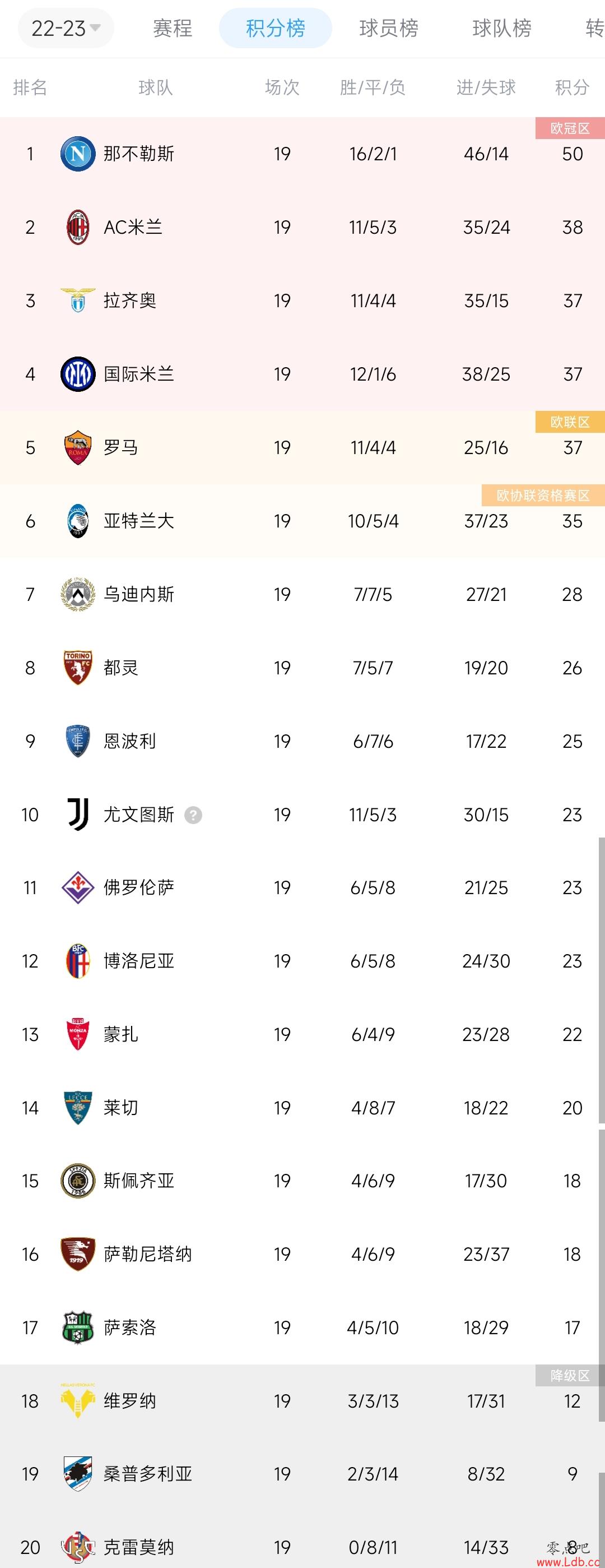Open the 乌迪内斯 team name
Screen dimensions: 605x1568
[138, 594]
